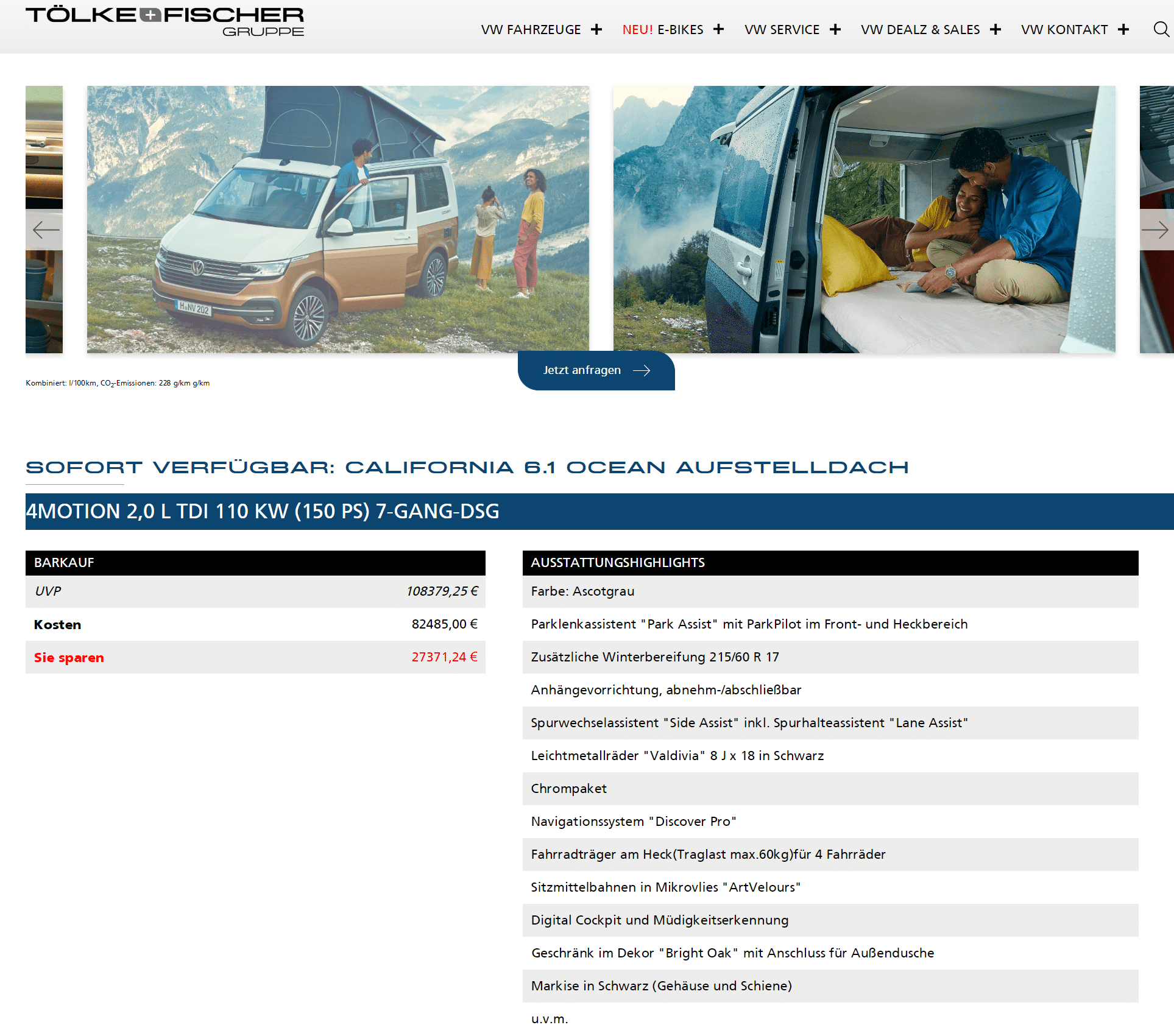Click the Sie sparen label
This screenshot has width=1174, height=1036.
click(69, 658)
